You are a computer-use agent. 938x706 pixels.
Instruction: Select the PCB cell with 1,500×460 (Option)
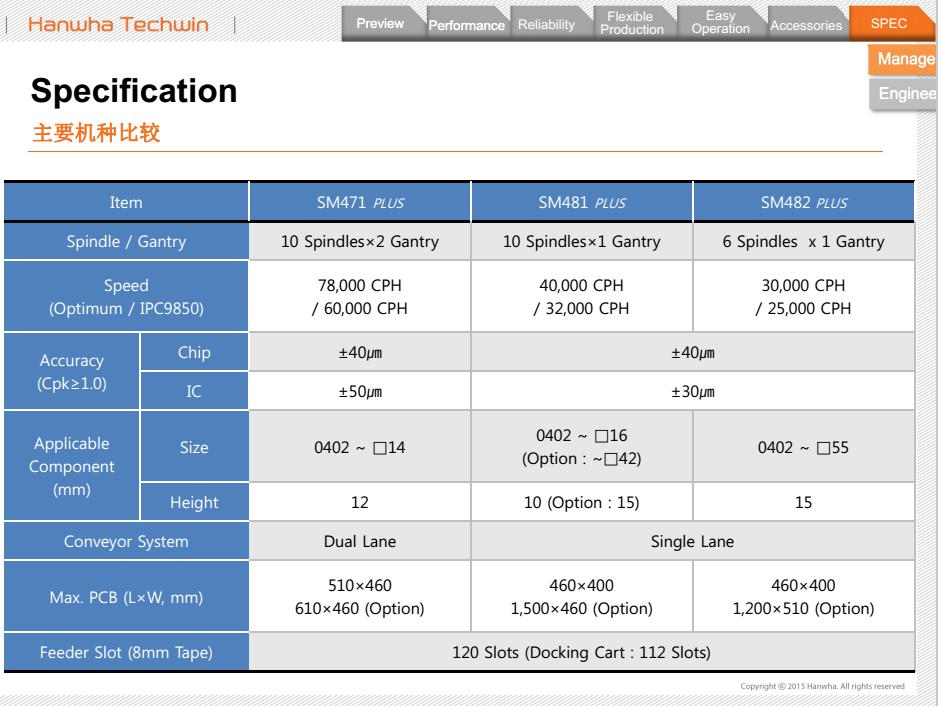[582, 597]
